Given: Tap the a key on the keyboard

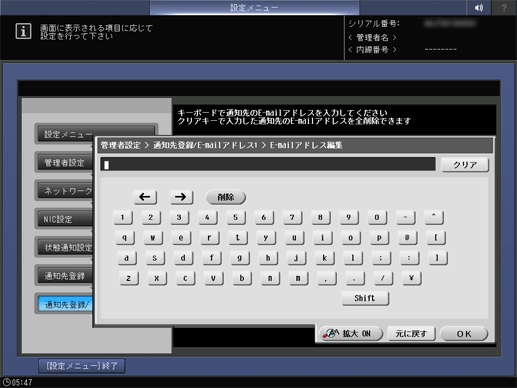Looking at the screenshot, I should click(127, 258).
